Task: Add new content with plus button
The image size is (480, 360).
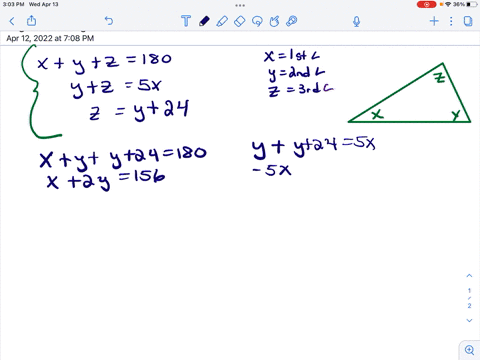Action: pyautogui.click(x=434, y=21)
